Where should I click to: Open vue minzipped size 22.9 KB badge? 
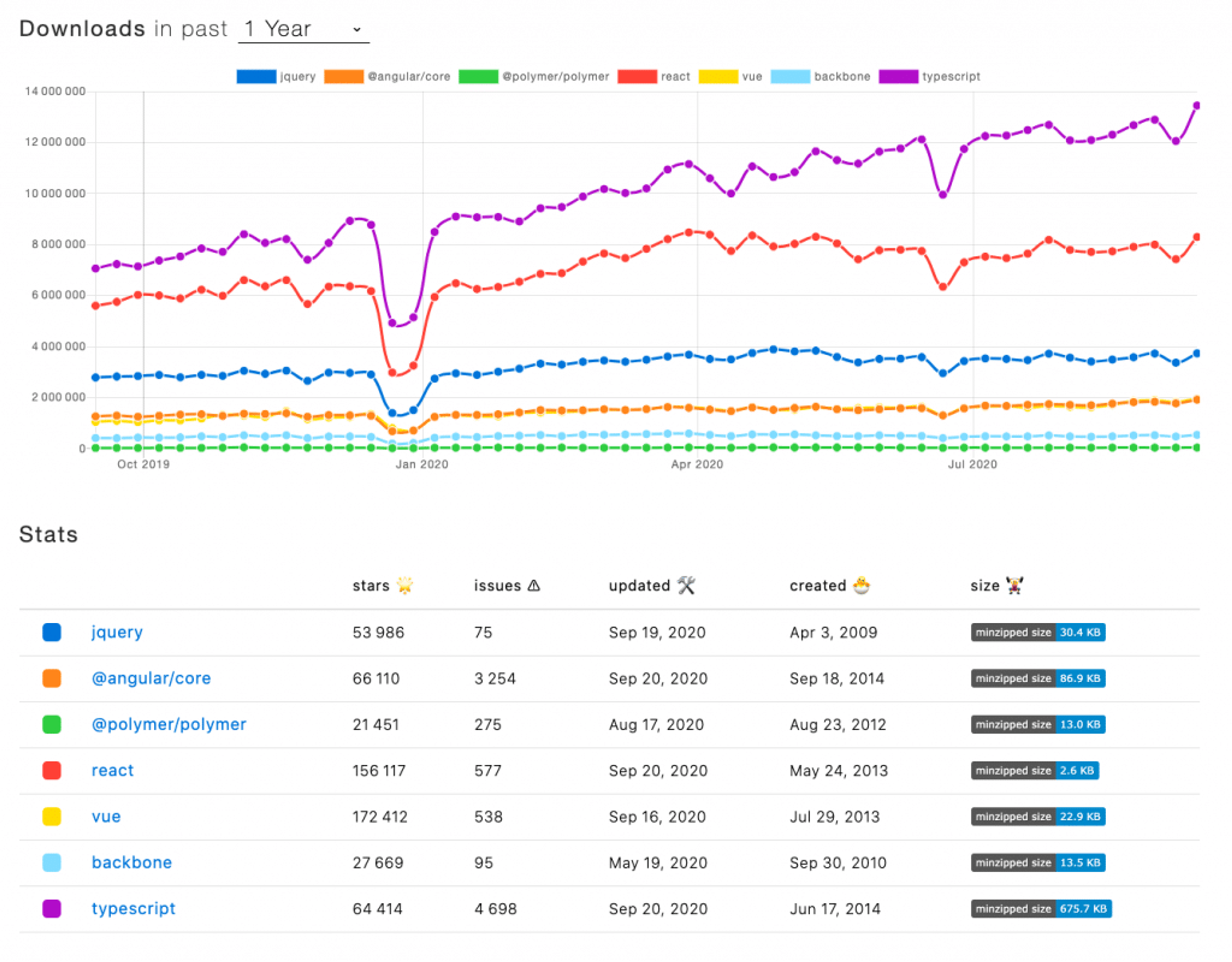point(1038,817)
